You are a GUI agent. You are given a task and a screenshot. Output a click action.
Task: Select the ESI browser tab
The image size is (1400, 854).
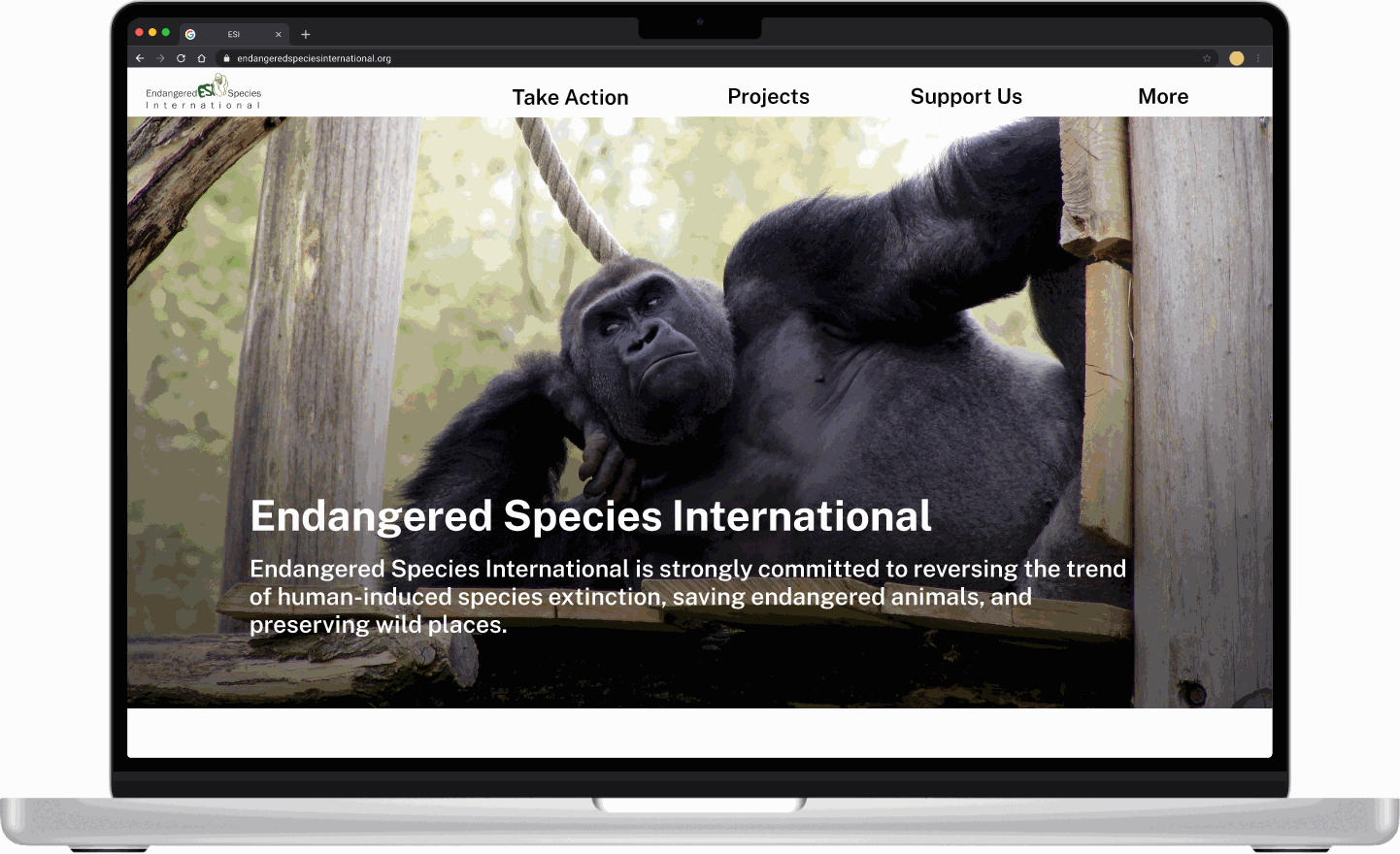click(x=234, y=34)
